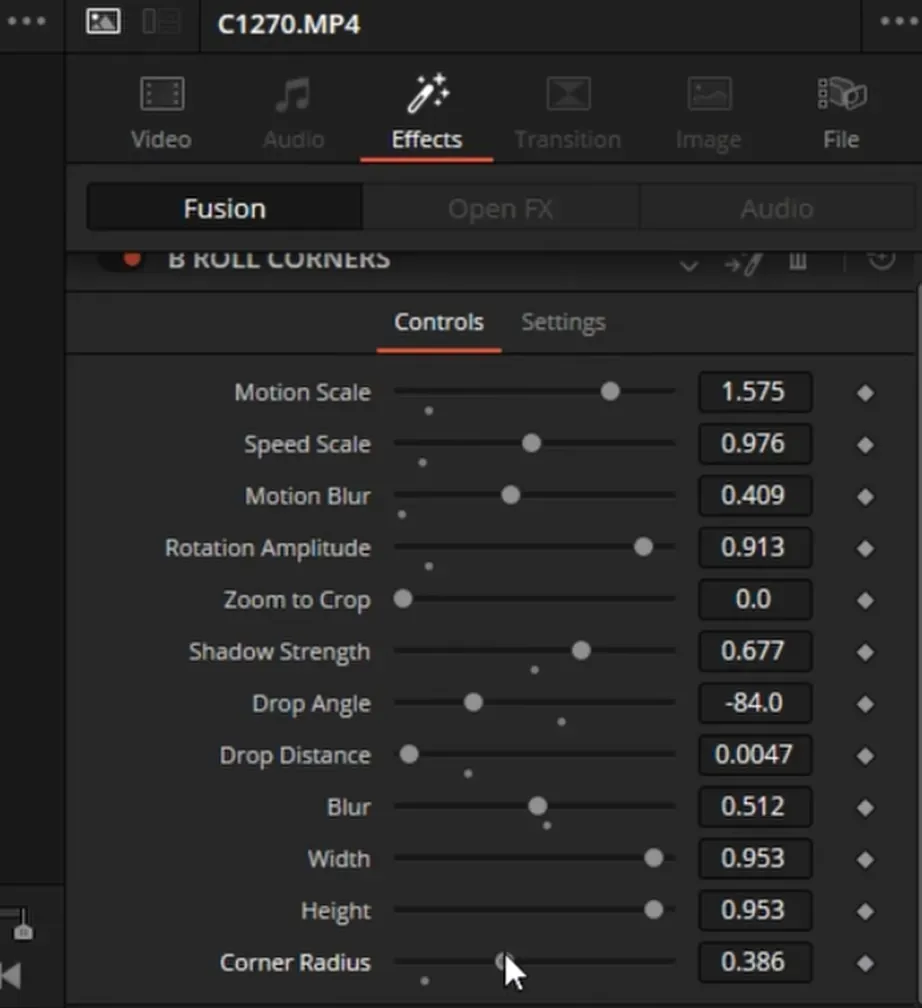The height and width of the screenshot is (1008, 922).
Task: Click the Drop Distance value field 0.0047
Action: click(754, 755)
